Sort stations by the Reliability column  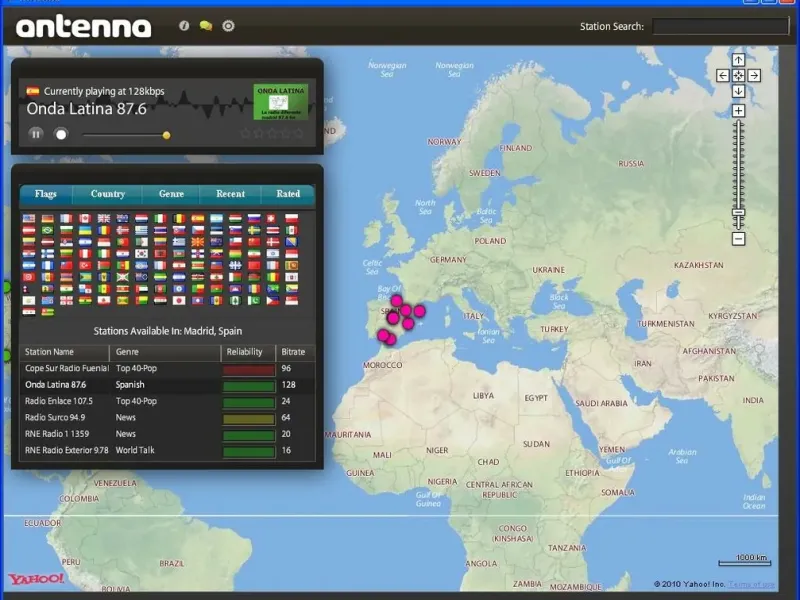(248, 352)
